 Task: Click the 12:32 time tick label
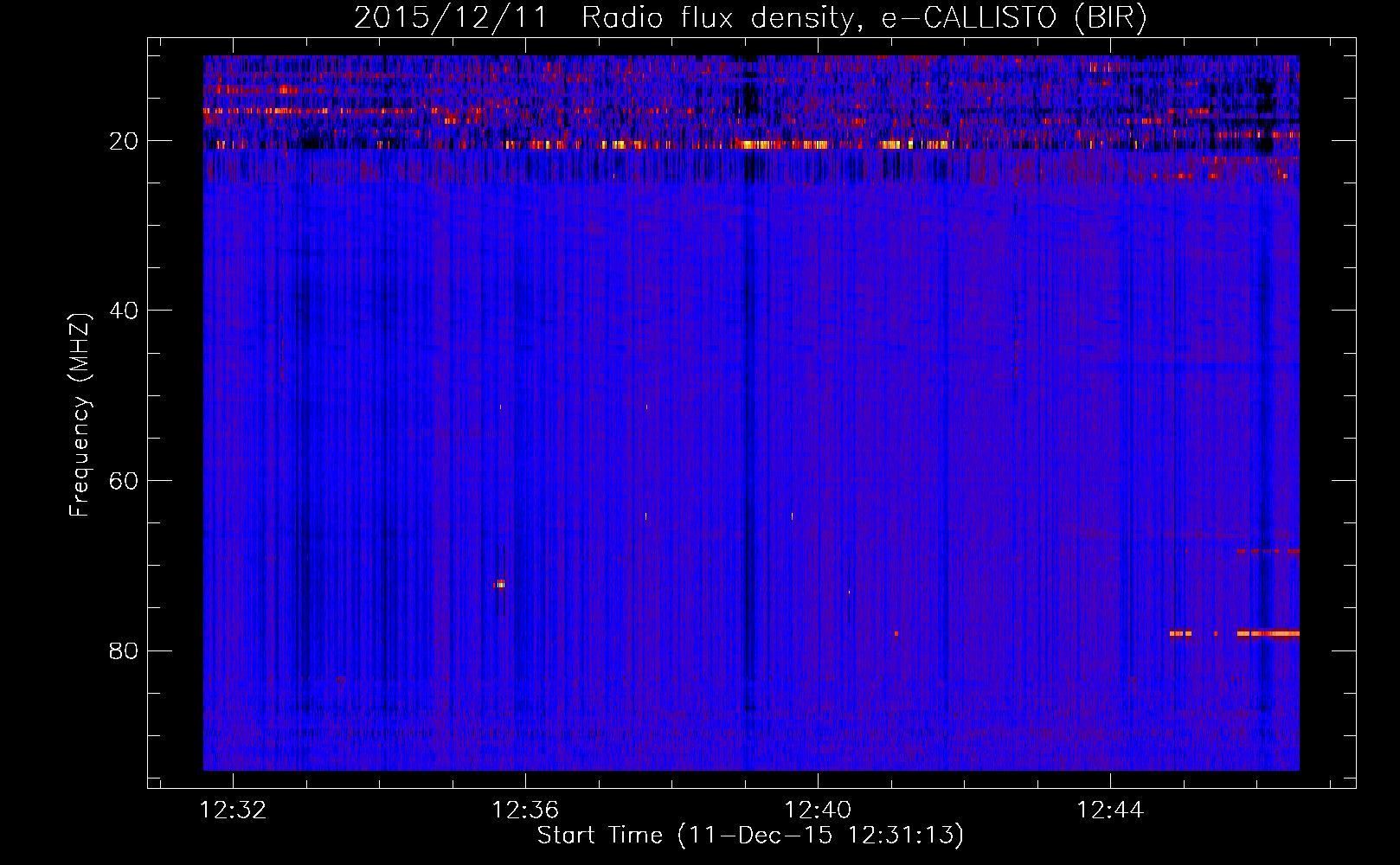(x=233, y=811)
